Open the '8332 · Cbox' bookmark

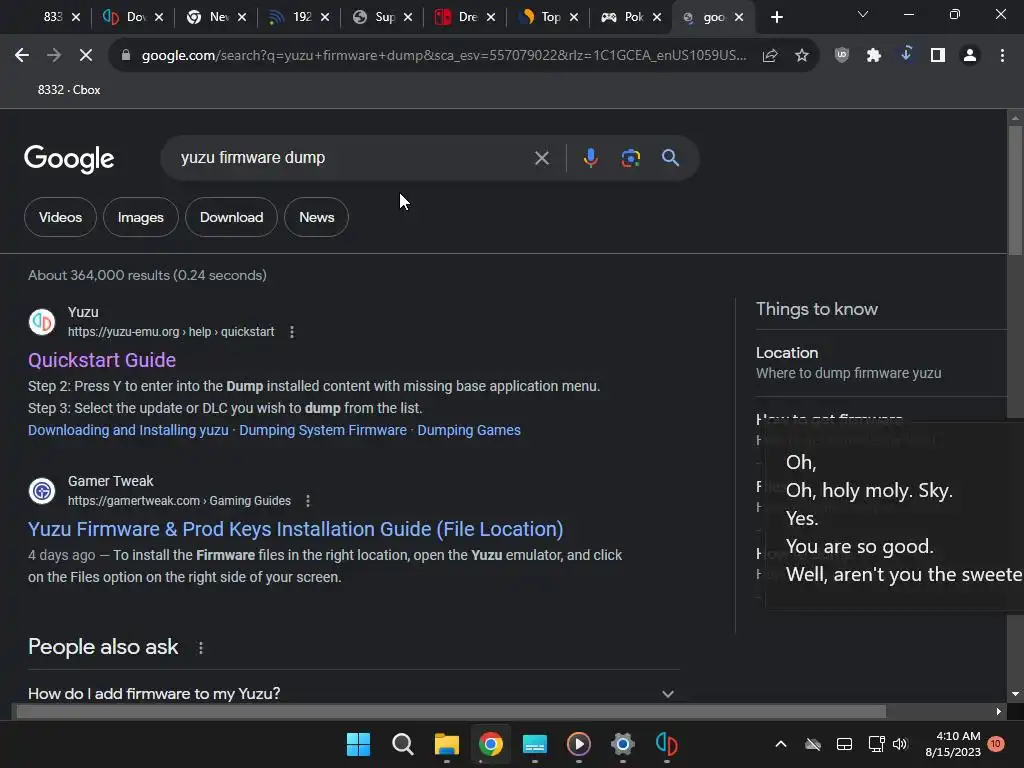coord(69,89)
